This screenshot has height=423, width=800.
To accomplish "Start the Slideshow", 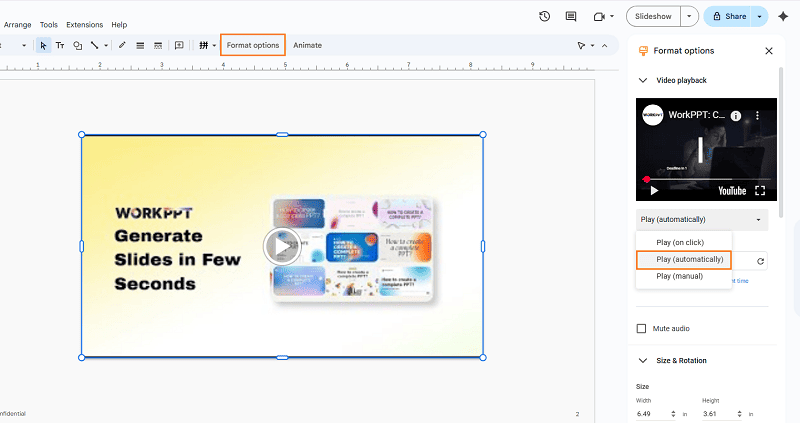I will click(x=653, y=16).
